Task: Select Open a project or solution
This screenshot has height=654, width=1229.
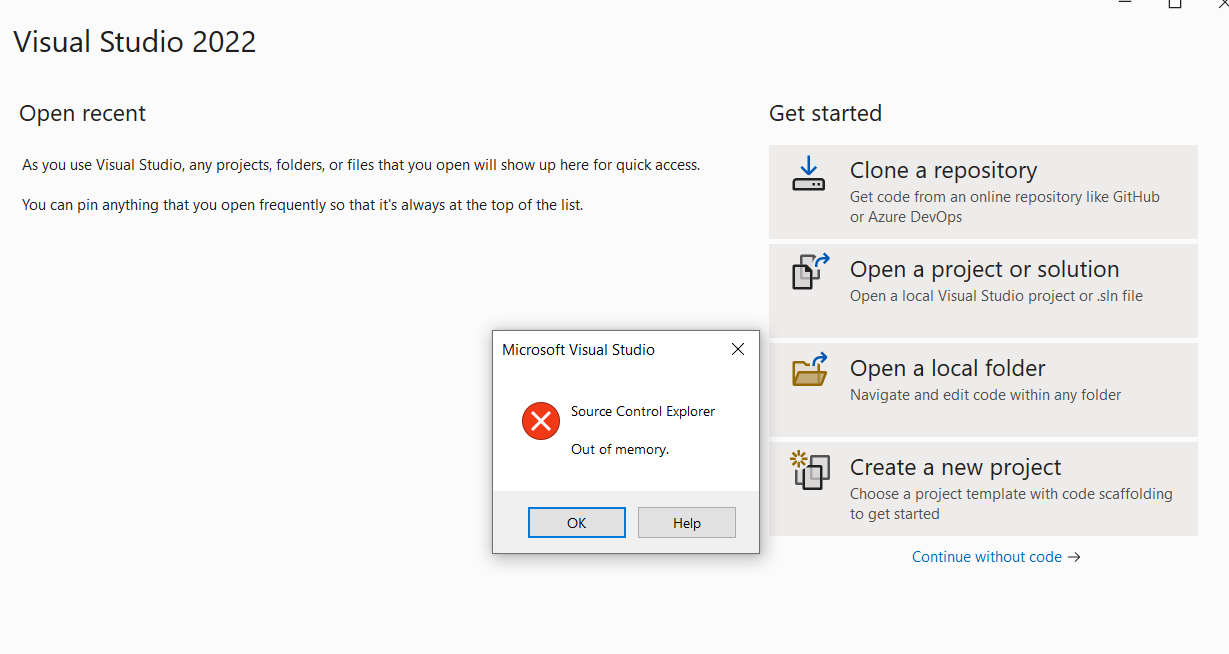Action: tap(983, 291)
